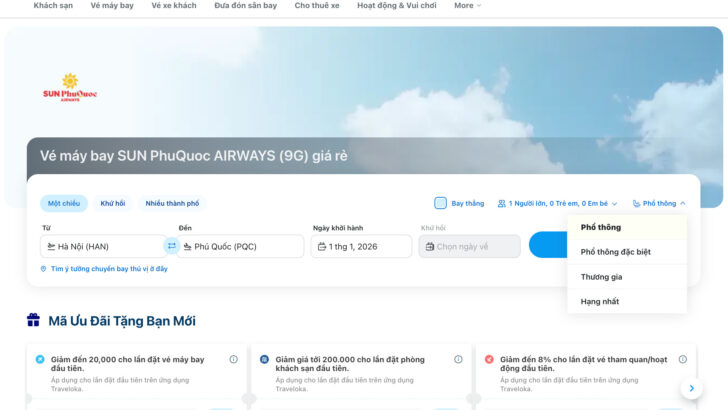Screen dimensions: 728x410
Task: Click the SUN PhuQuoc Airways logo
Action: (70, 87)
